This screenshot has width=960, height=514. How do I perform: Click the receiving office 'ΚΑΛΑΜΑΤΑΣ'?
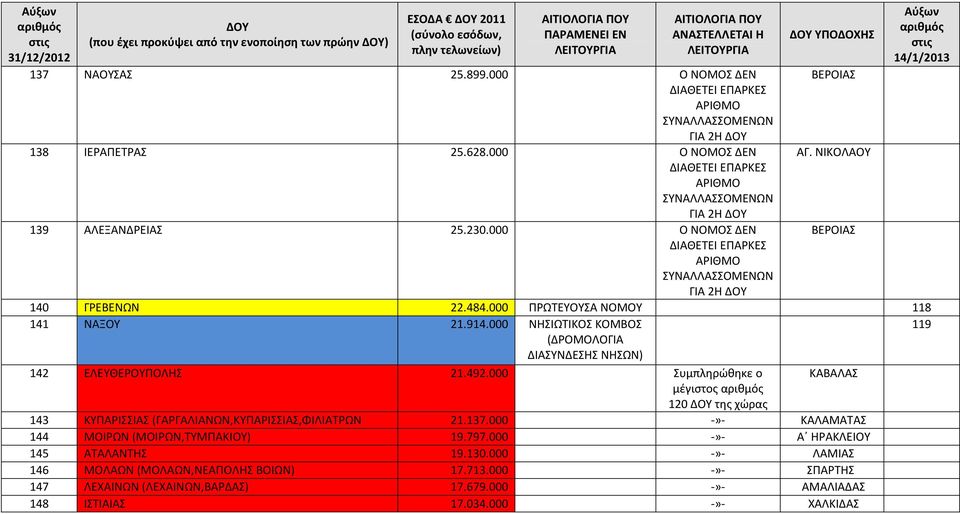coord(831,420)
